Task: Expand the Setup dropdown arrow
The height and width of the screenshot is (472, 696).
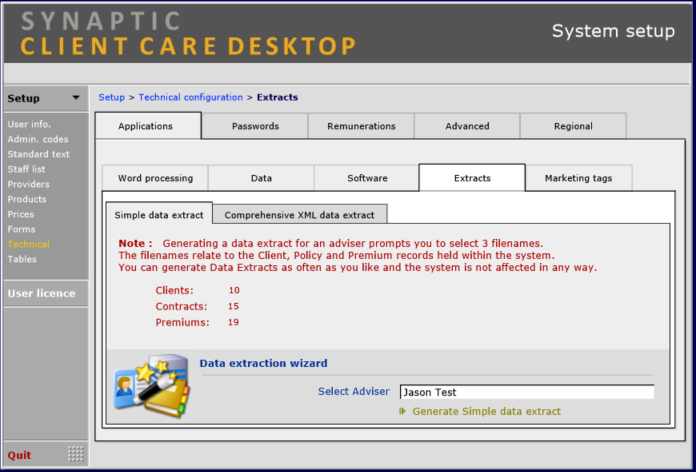Action: pos(76,98)
